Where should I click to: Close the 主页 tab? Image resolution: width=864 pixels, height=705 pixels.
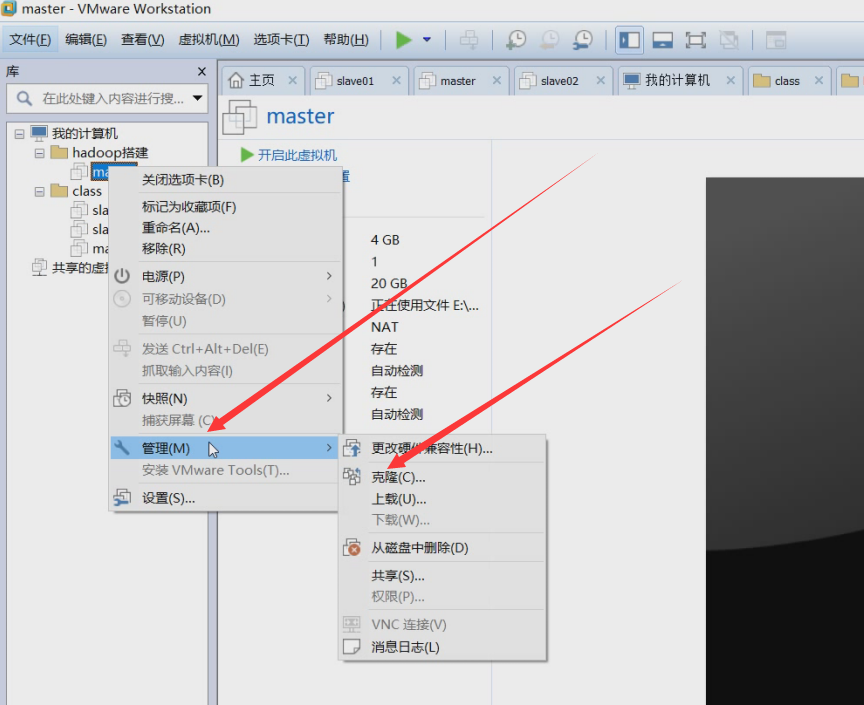tap(293, 80)
